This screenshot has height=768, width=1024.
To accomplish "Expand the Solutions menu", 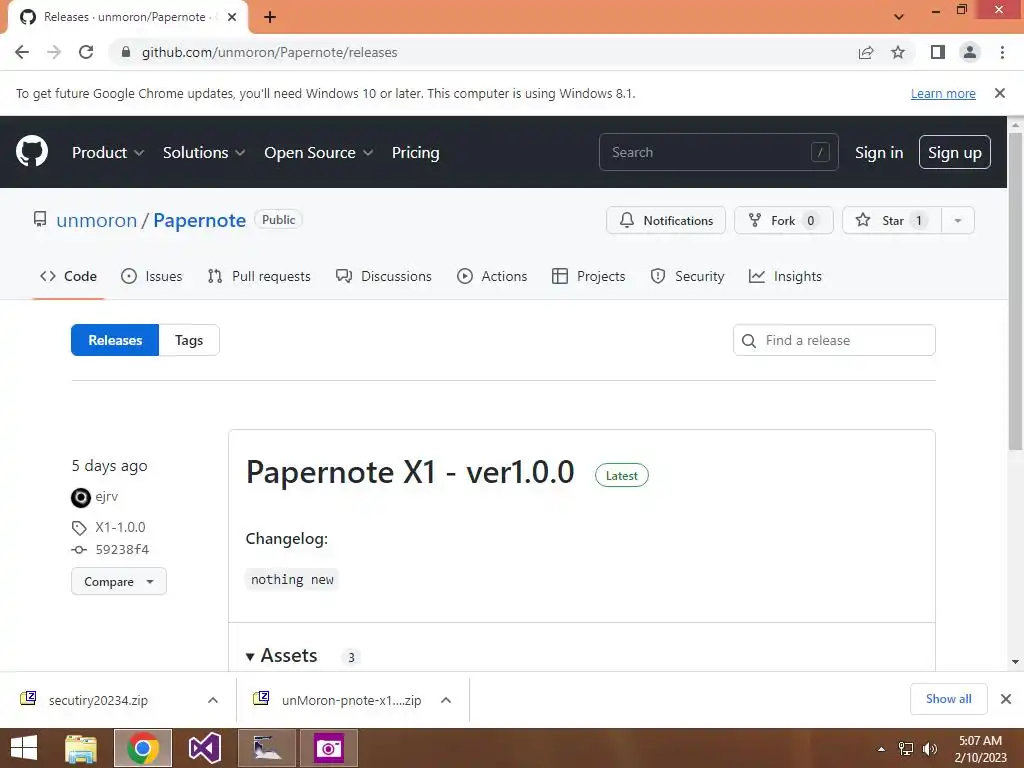I will tap(204, 153).
